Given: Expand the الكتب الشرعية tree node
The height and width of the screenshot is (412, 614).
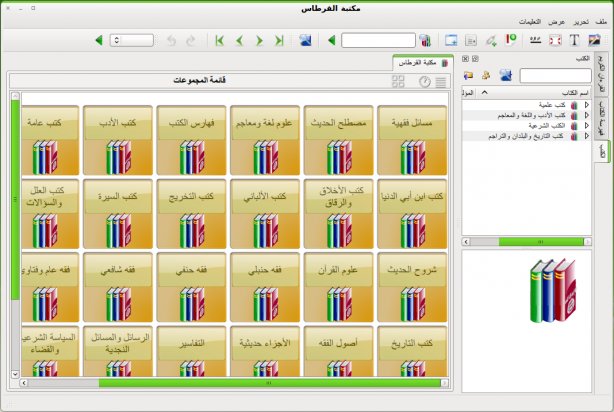Looking at the screenshot, I should click(x=587, y=126).
